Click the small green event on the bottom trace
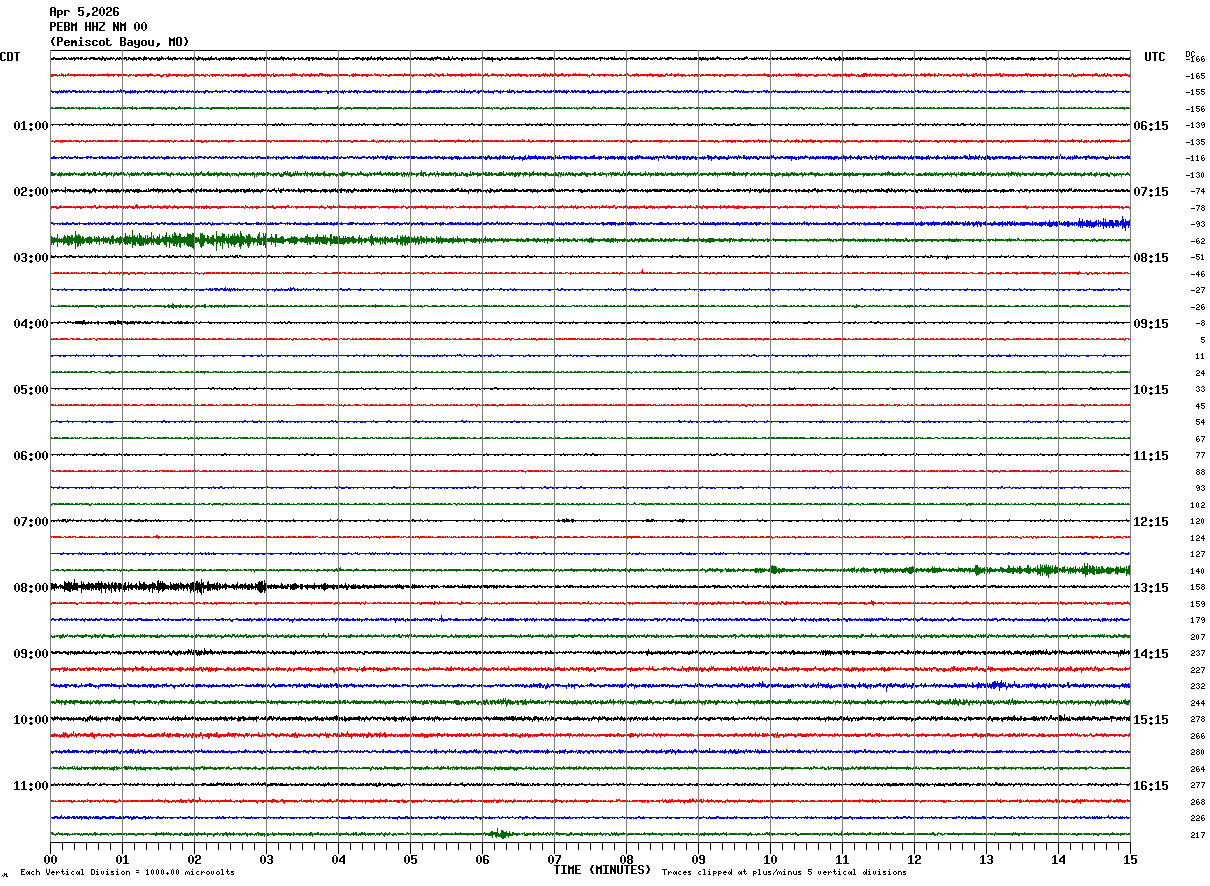Image resolution: width=1210 pixels, height=886 pixels. pyautogui.click(x=500, y=834)
